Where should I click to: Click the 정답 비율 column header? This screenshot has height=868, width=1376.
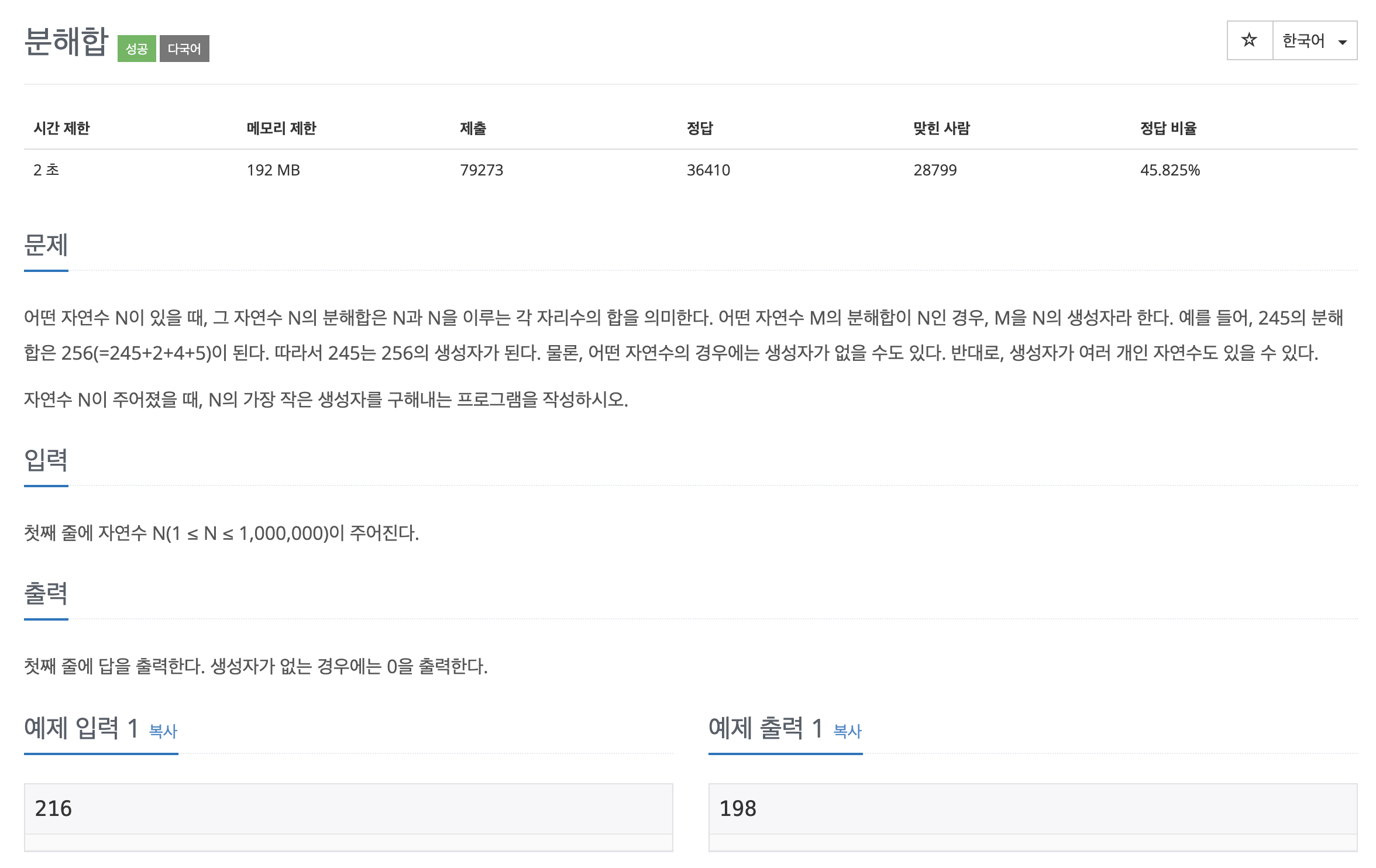pyautogui.click(x=1168, y=128)
